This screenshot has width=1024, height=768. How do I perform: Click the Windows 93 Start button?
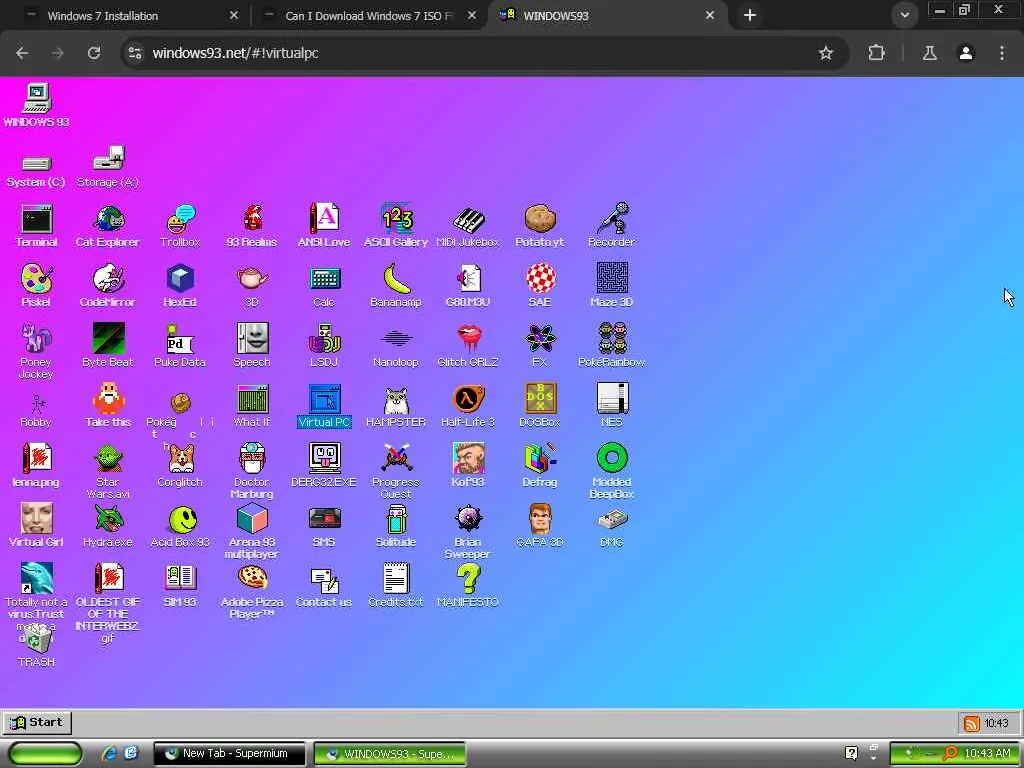pyautogui.click(x=37, y=722)
